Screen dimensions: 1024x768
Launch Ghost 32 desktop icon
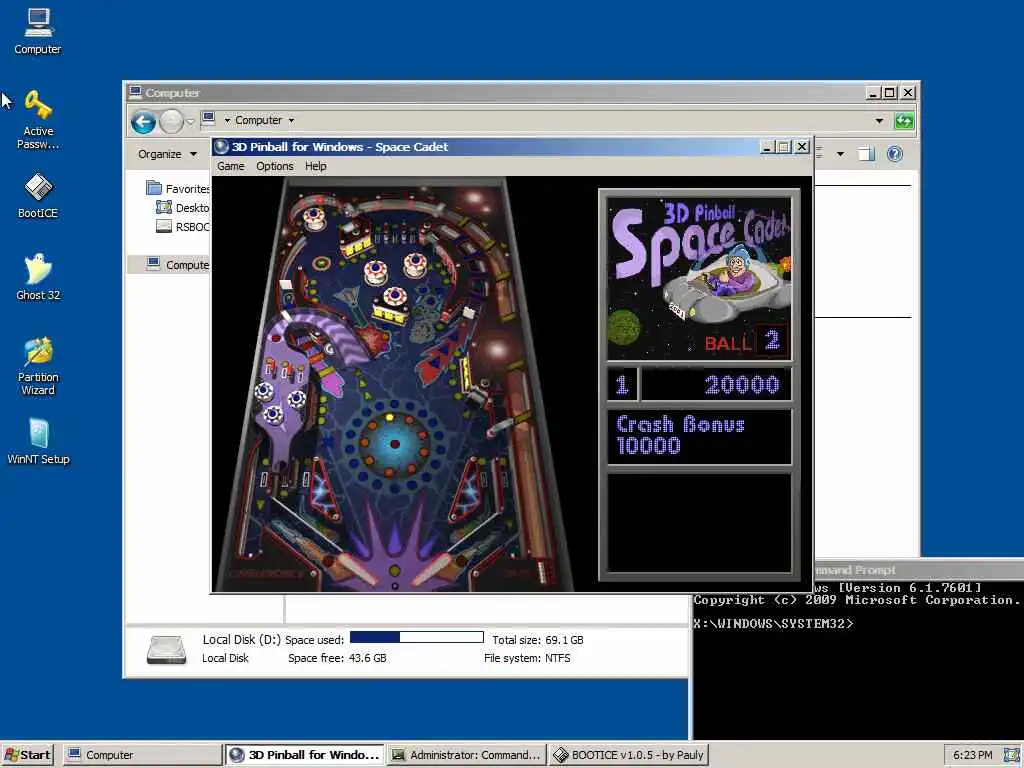[38, 277]
